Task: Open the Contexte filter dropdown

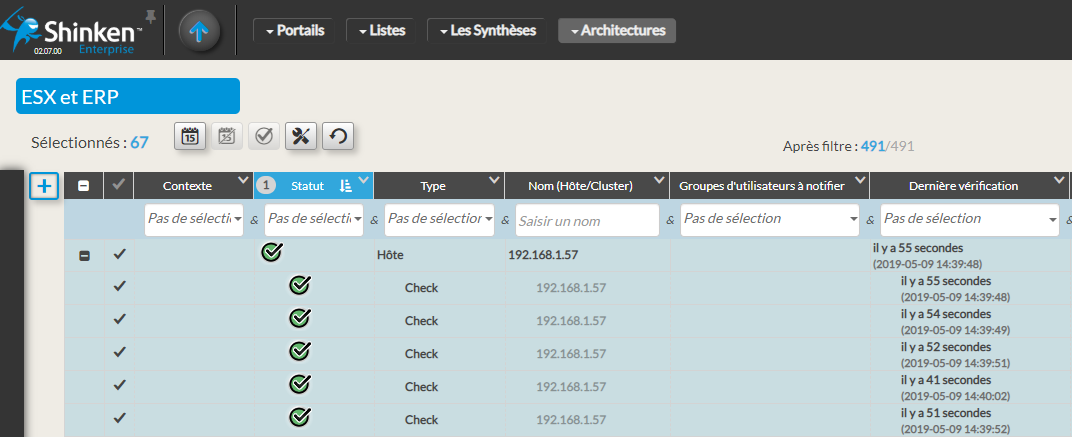Action: coord(194,219)
